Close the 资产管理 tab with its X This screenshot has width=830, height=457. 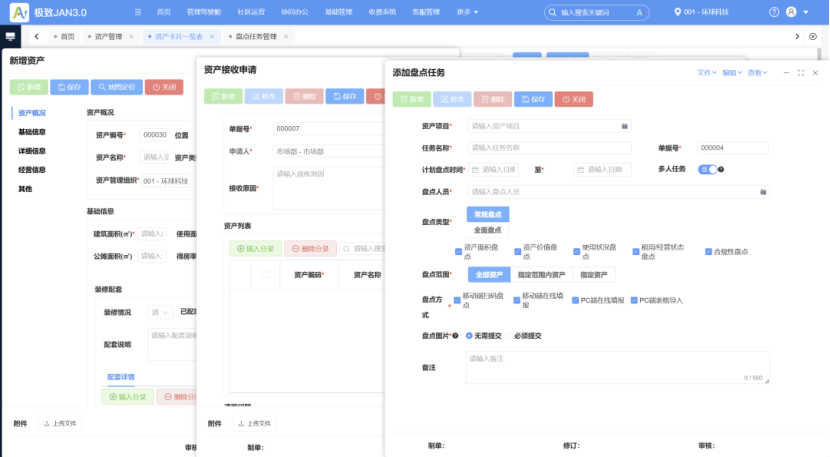tap(131, 37)
